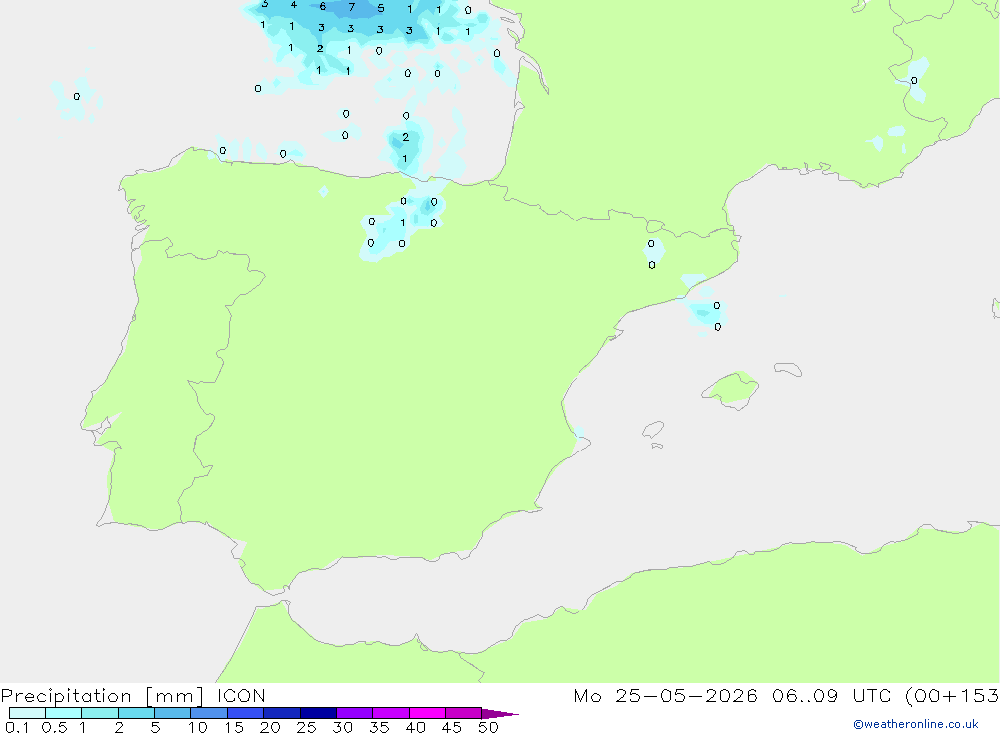Select the 2–5 mm legend color box

(136, 713)
